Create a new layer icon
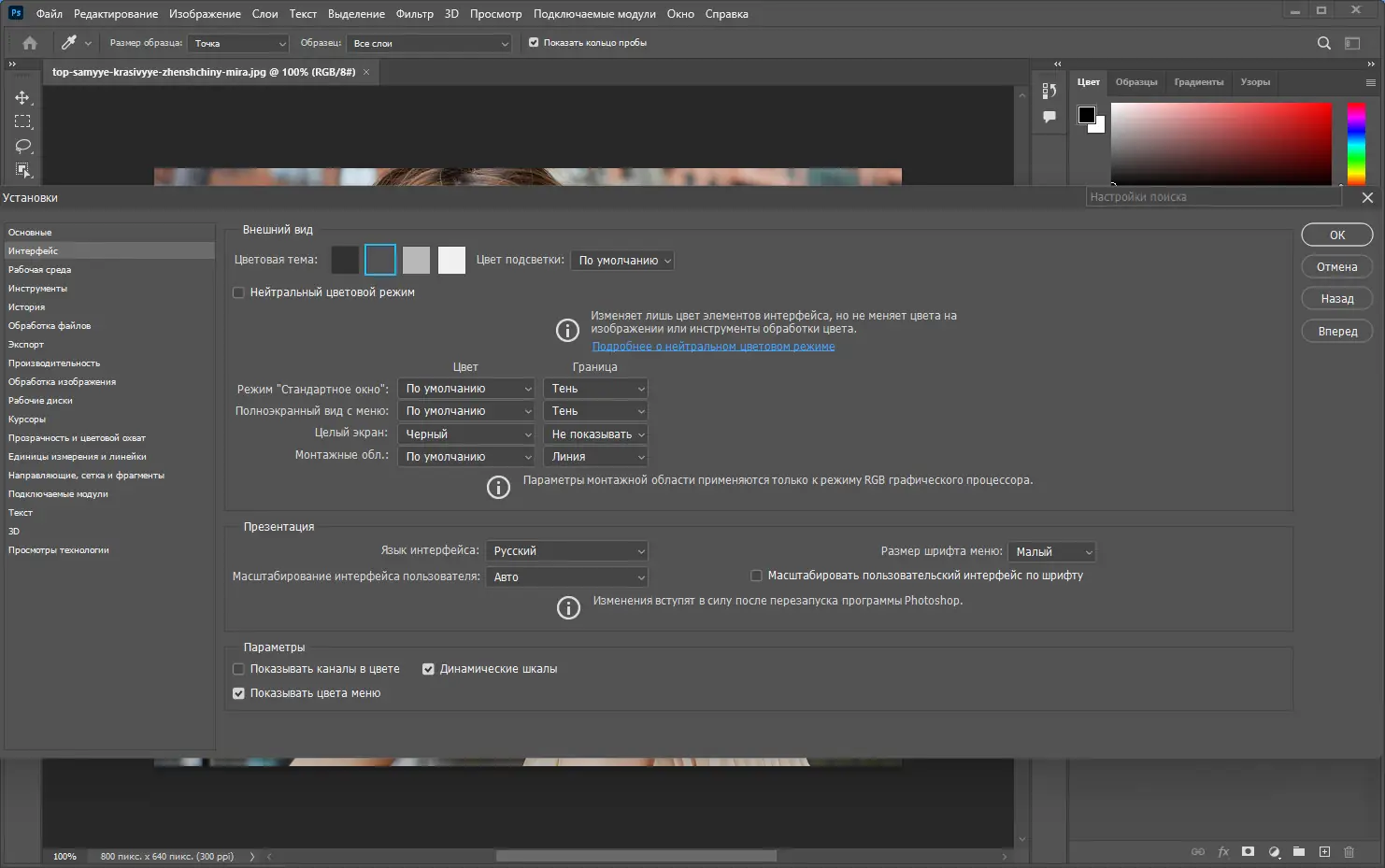The height and width of the screenshot is (868, 1385). click(1324, 852)
